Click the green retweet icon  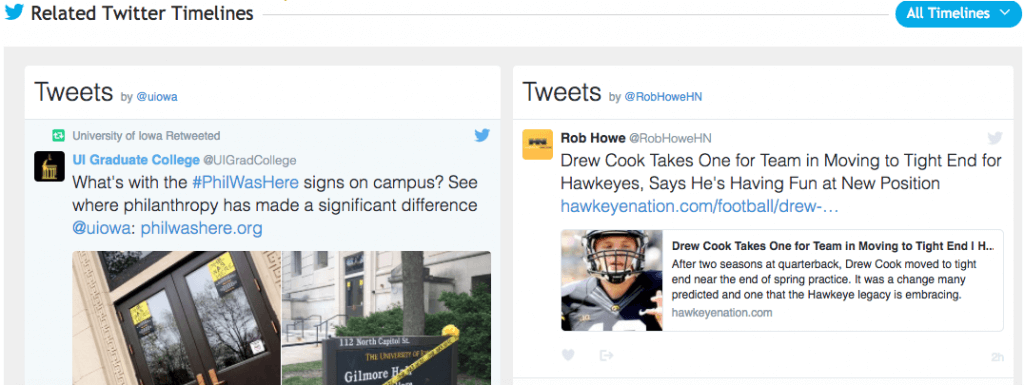pyautogui.click(x=59, y=136)
